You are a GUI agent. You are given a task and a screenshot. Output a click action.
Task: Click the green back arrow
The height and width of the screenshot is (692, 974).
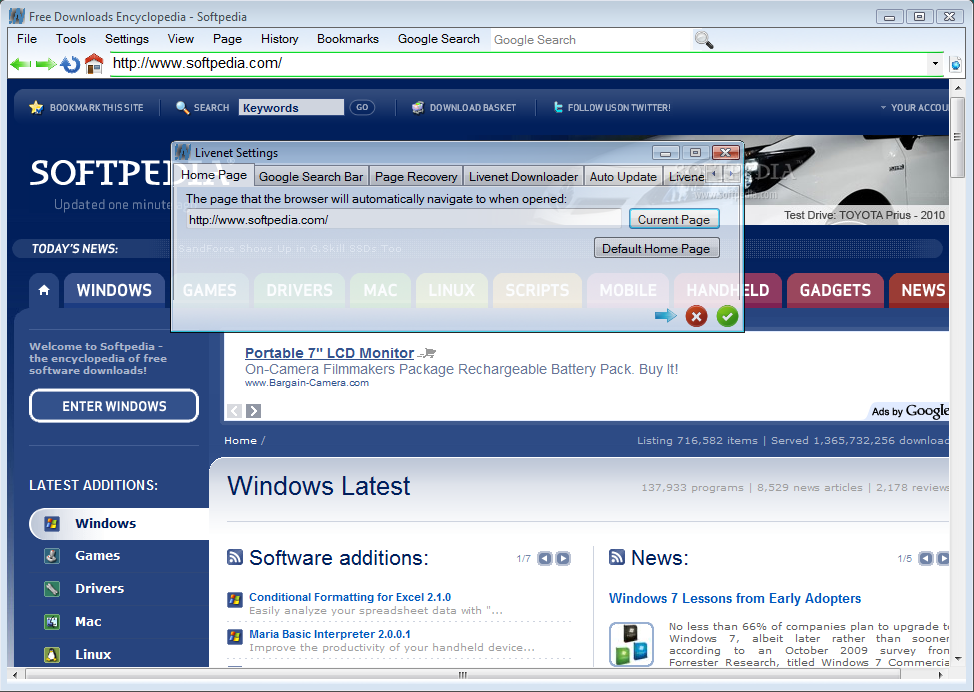point(20,64)
